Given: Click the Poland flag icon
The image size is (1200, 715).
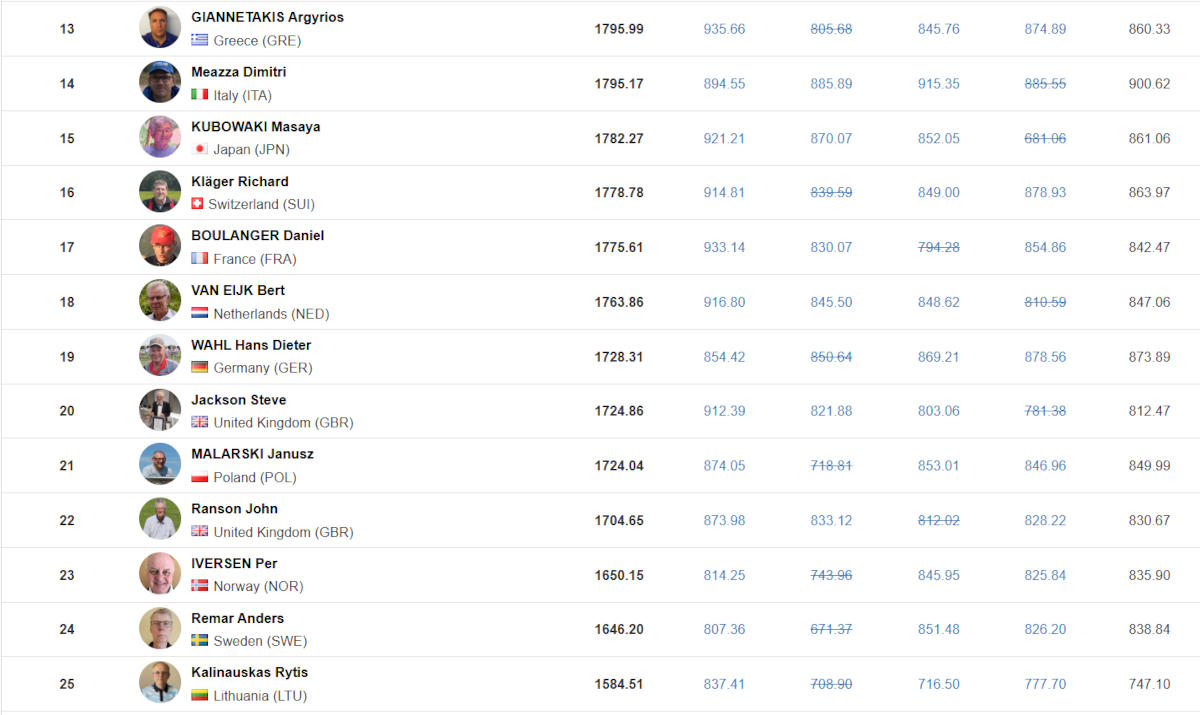Looking at the screenshot, I should 200,477.
